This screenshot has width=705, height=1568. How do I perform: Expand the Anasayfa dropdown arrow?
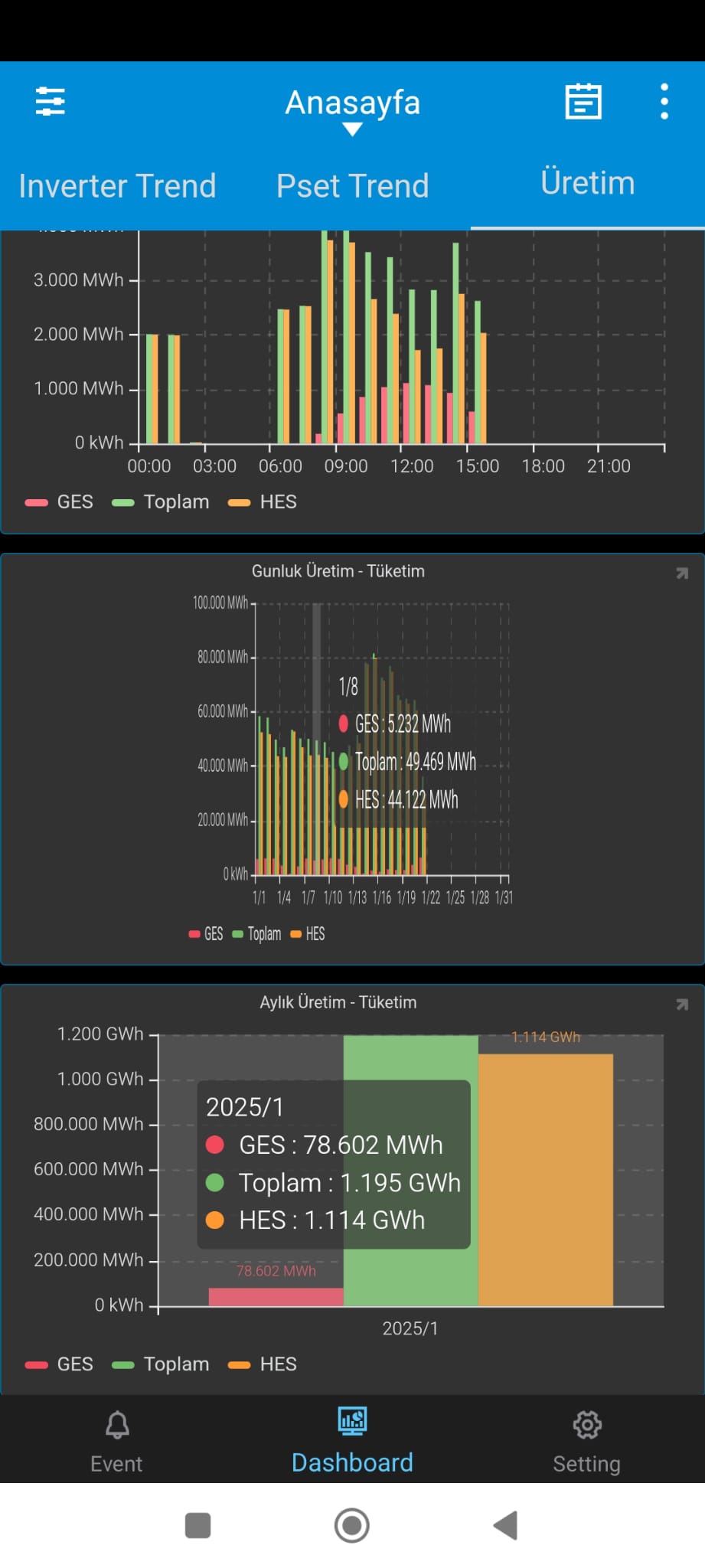pyautogui.click(x=352, y=130)
